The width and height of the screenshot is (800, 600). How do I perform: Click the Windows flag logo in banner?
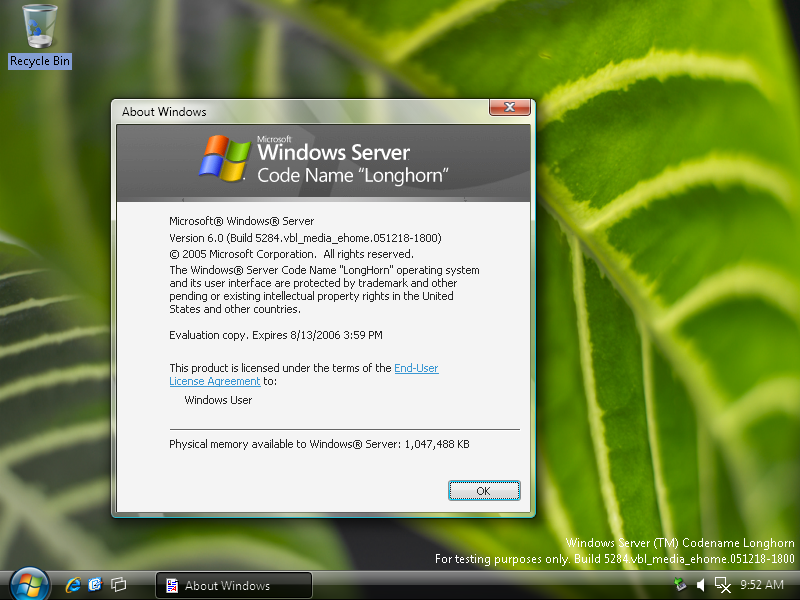[x=224, y=158]
